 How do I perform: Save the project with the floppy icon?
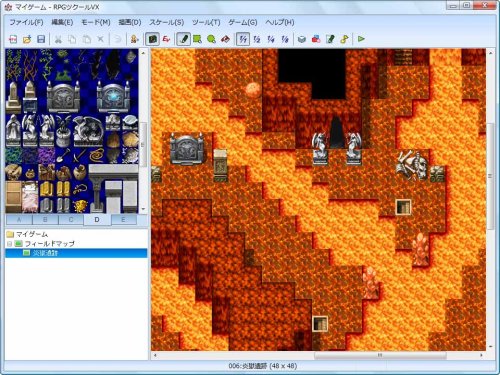pyautogui.click(x=41, y=39)
